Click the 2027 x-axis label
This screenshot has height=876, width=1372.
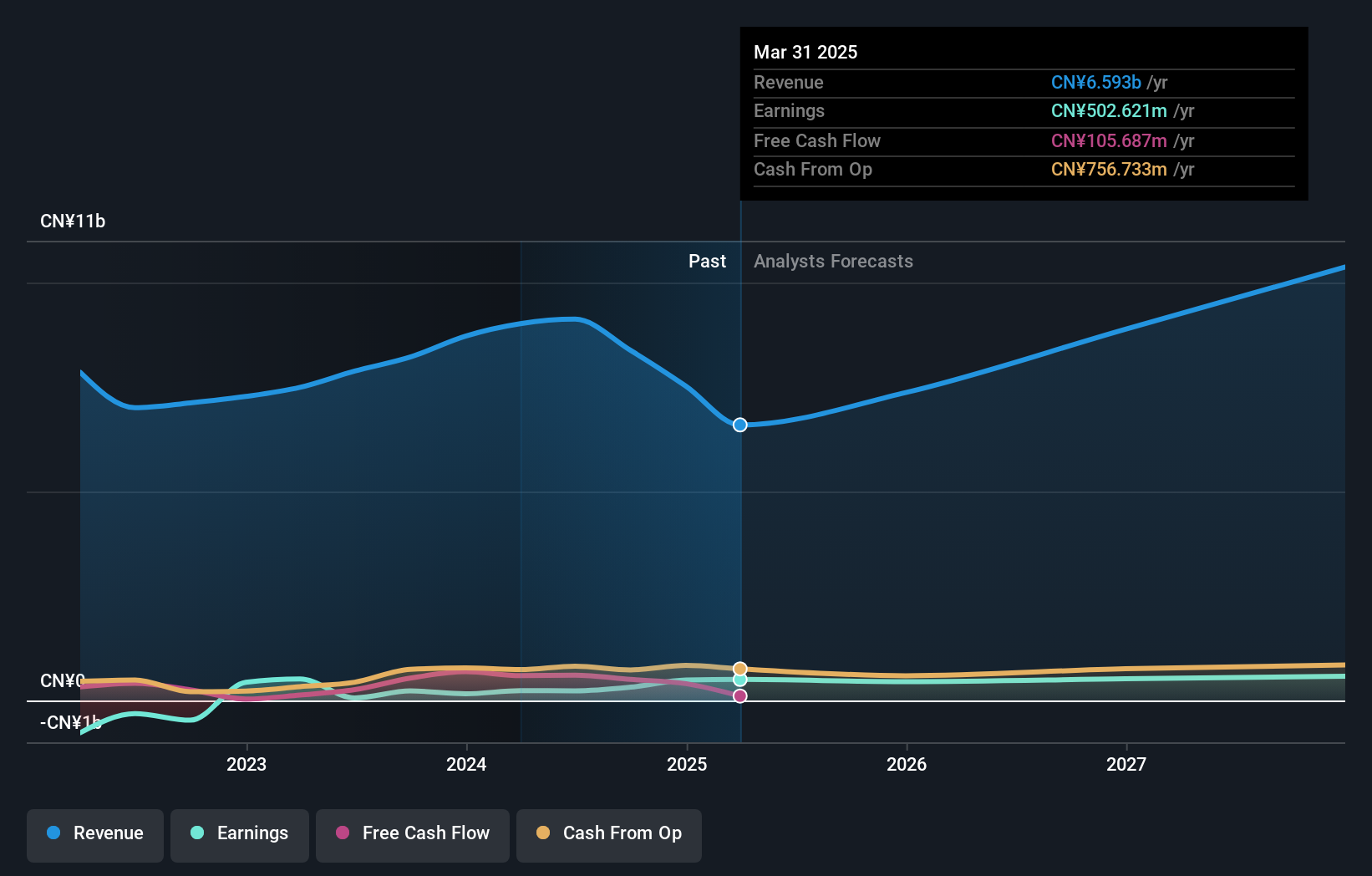[1126, 764]
